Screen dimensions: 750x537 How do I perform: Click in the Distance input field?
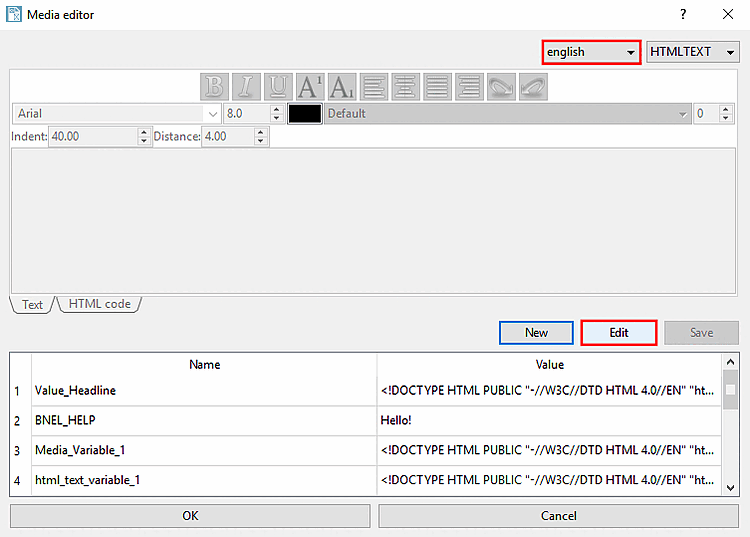(x=228, y=137)
